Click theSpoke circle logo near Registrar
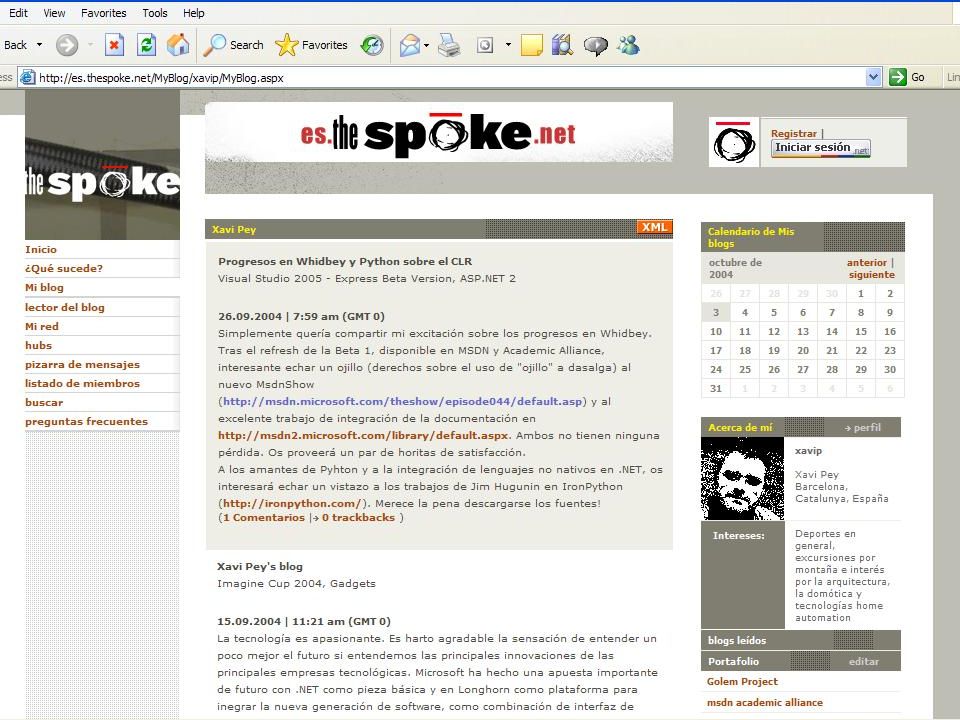Screen dimensions: 960x720 click(734, 142)
